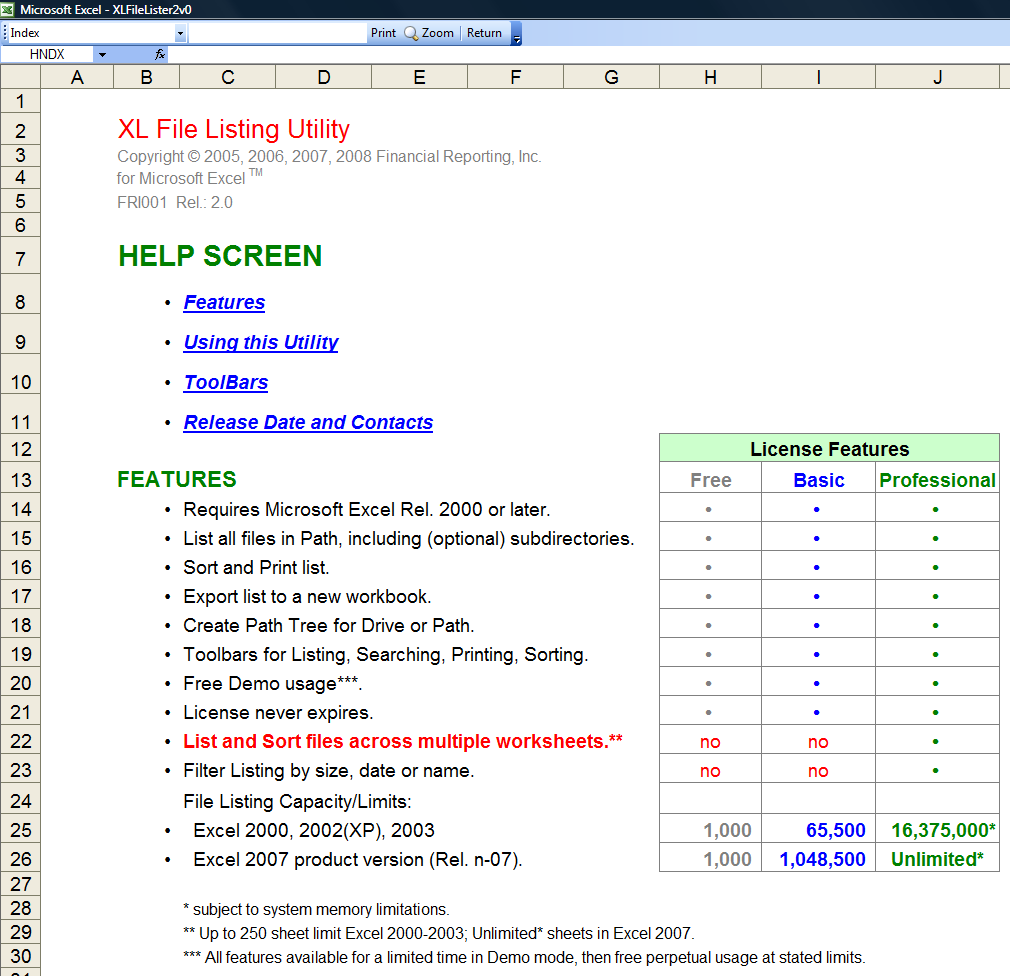
Task: Click the Index combo box field
Action: coord(91,33)
